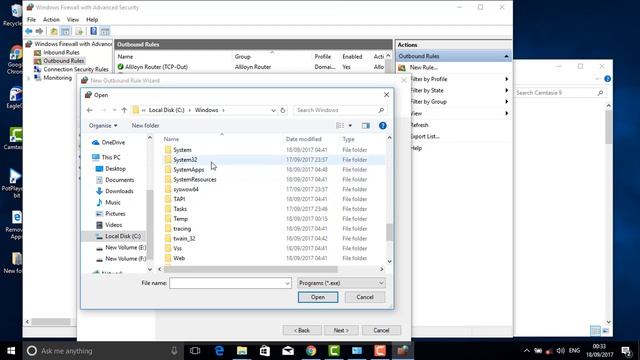640x360 pixels.
Task: Open the Help menu
Action: (x=92, y=20)
